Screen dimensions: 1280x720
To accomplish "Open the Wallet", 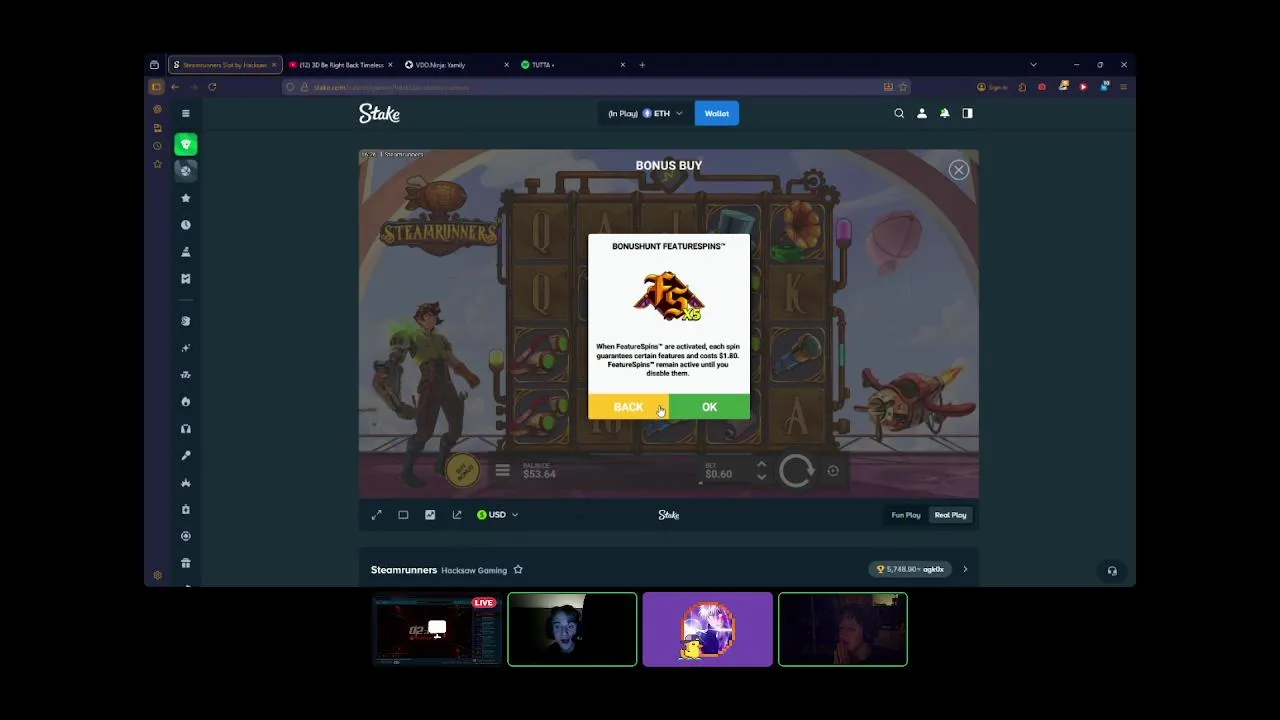I will point(717,114).
